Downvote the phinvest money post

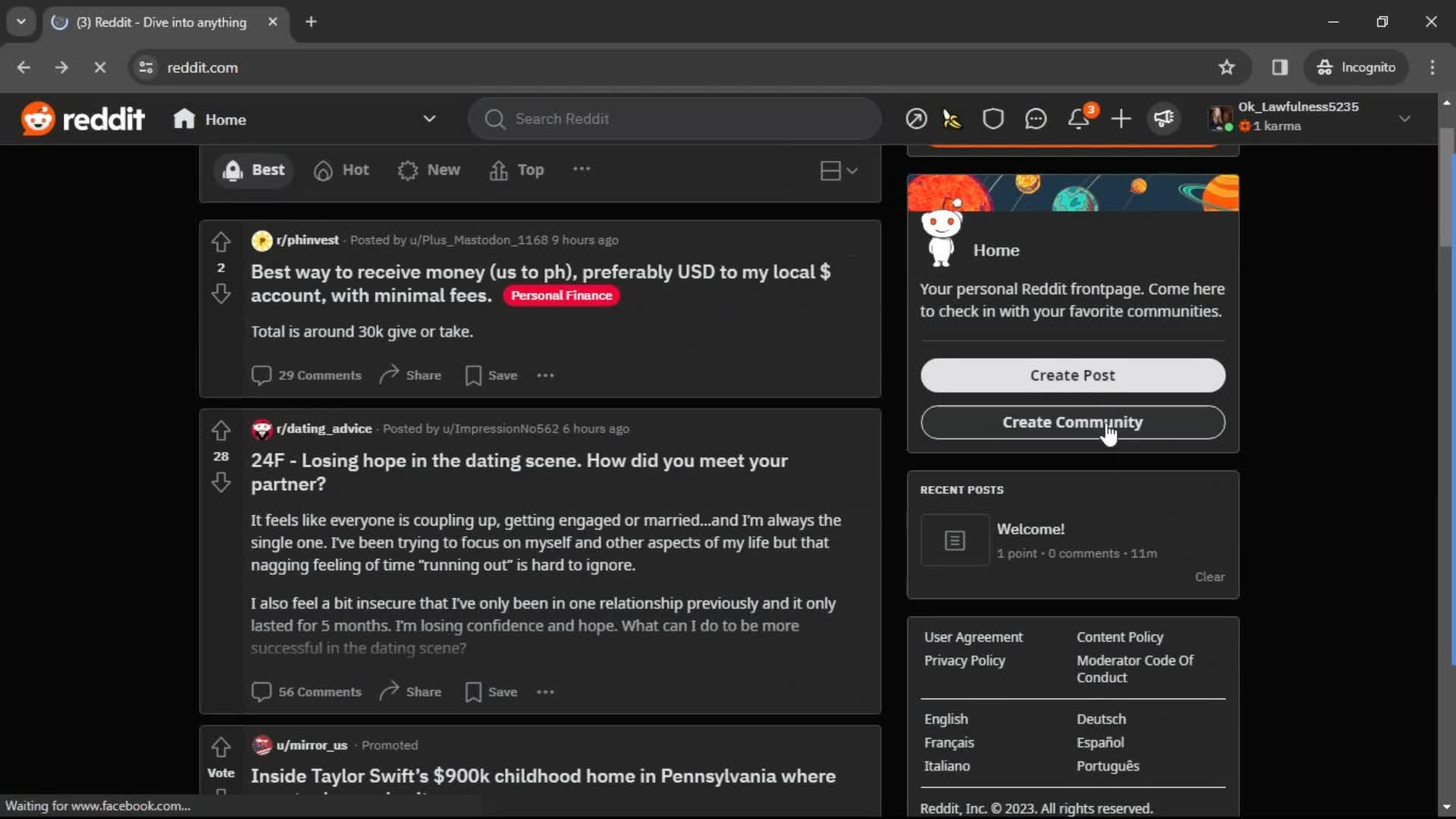click(221, 293)
